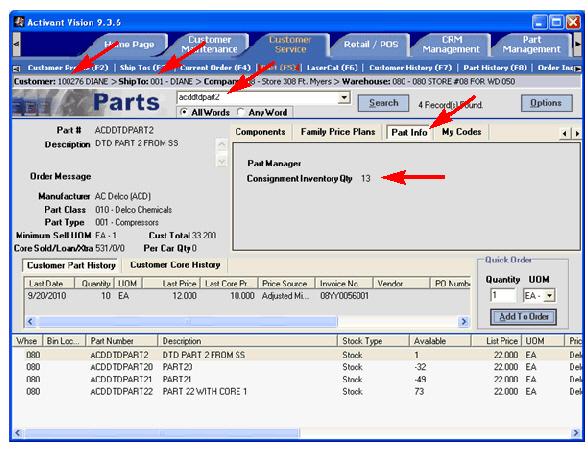Open Customer History (F7)

[x=411, y=68]
